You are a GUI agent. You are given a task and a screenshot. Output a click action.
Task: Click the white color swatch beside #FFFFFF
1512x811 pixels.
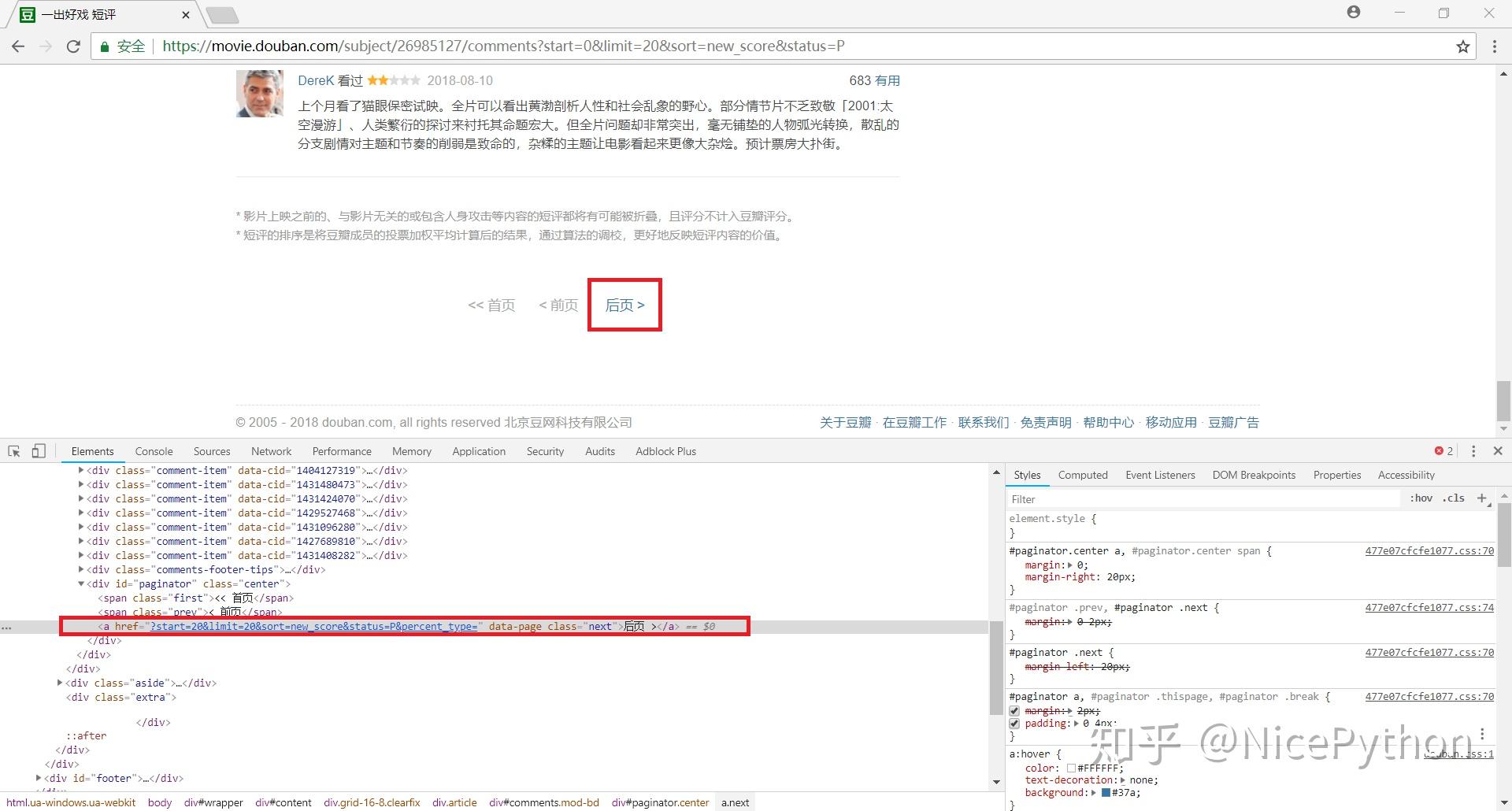pos(1071,768)
